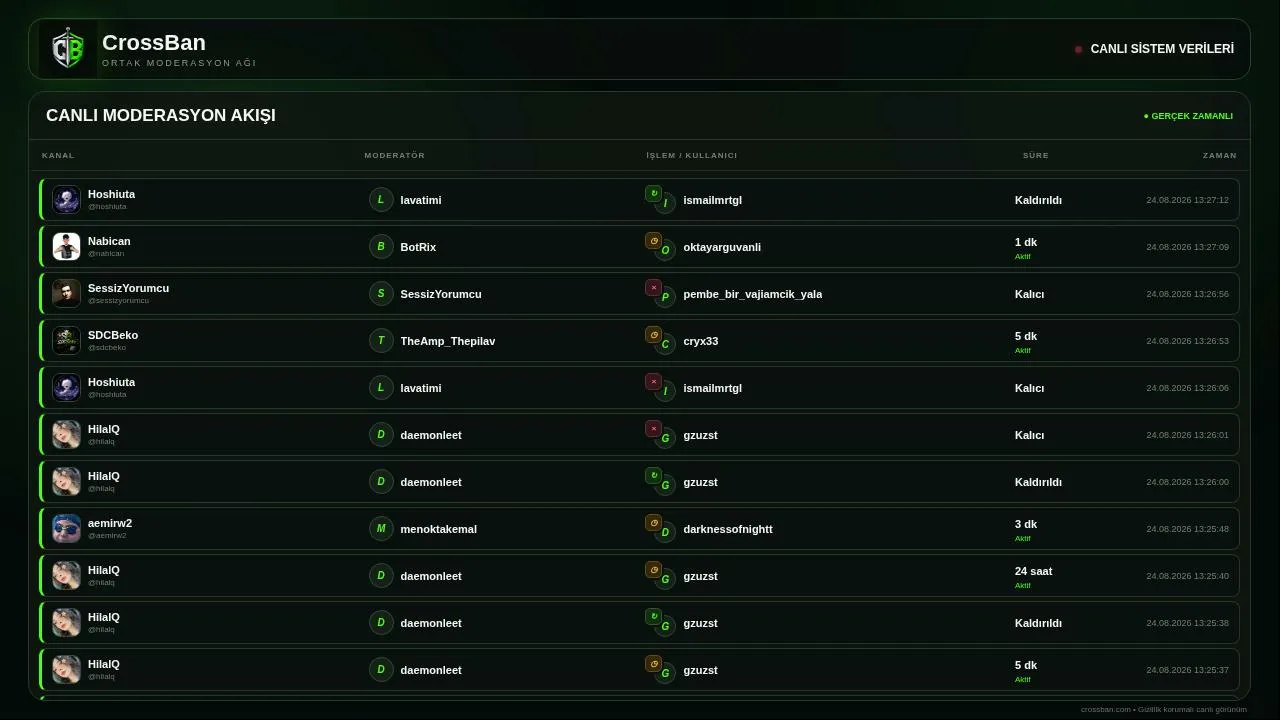1280x720 pixels.
Task: Click the Moderatör column header
Action: point(394,155)
